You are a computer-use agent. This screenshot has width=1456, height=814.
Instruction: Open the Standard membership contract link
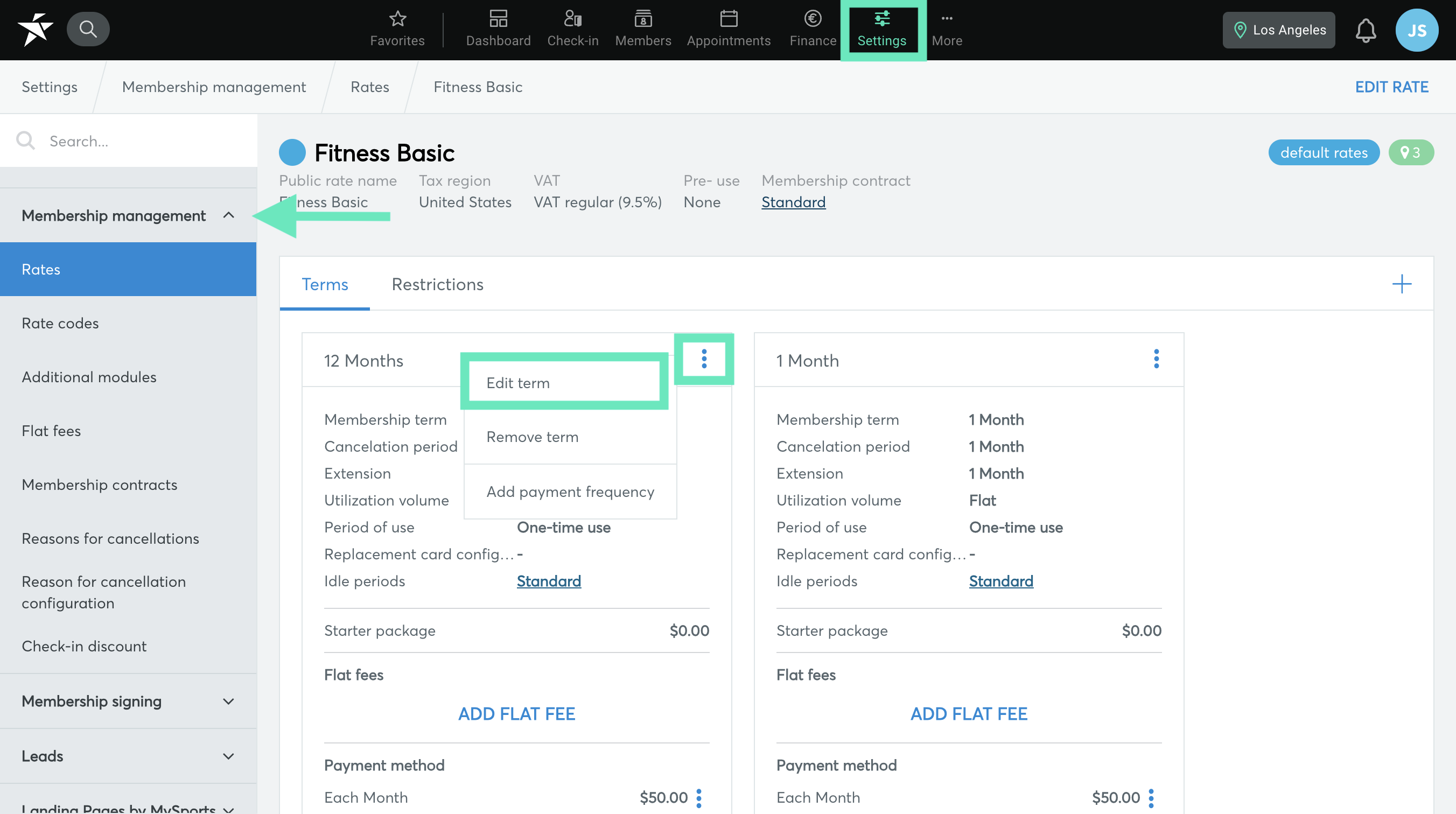point(793,202)
